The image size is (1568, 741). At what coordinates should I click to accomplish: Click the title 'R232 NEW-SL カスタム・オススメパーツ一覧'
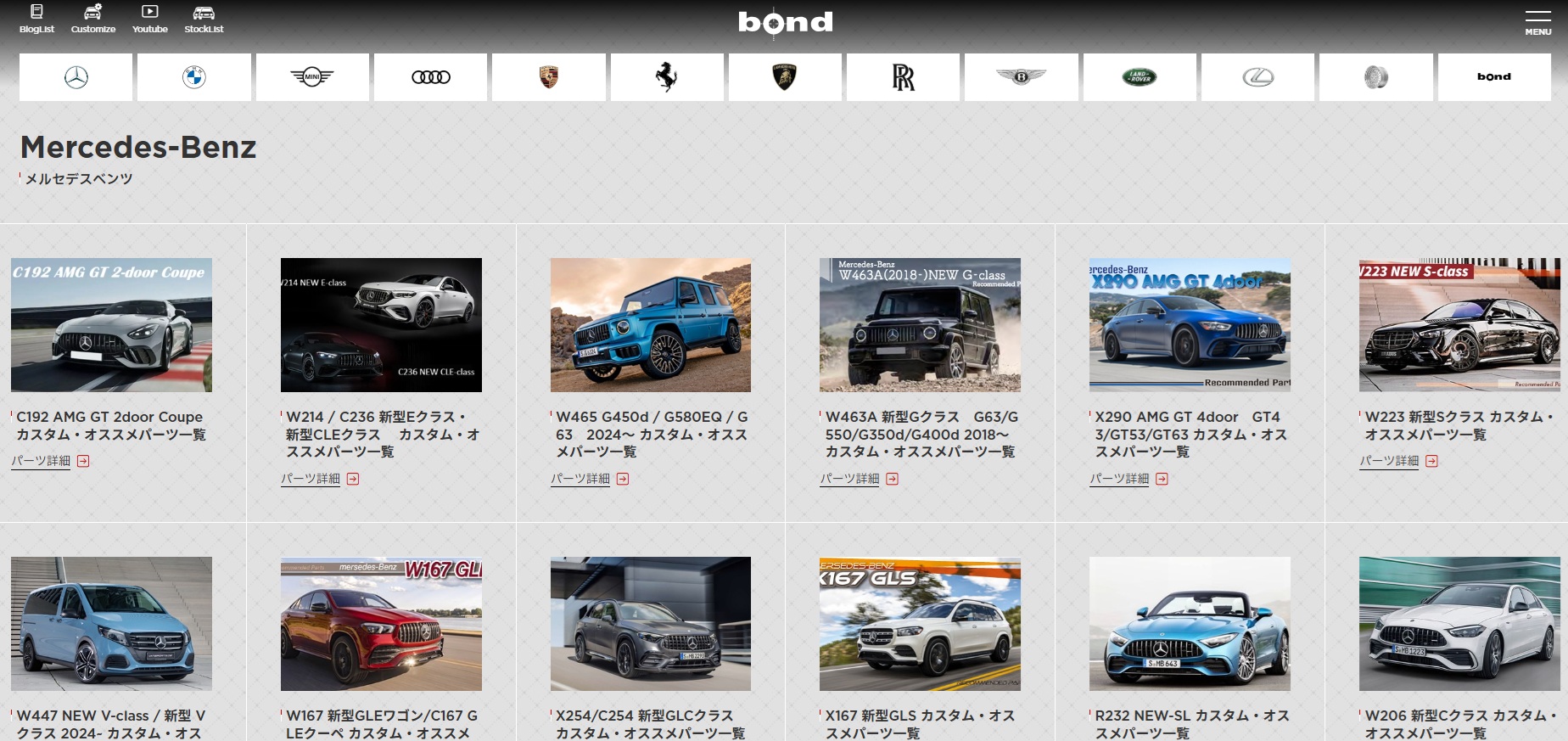tap(1192, 725)
